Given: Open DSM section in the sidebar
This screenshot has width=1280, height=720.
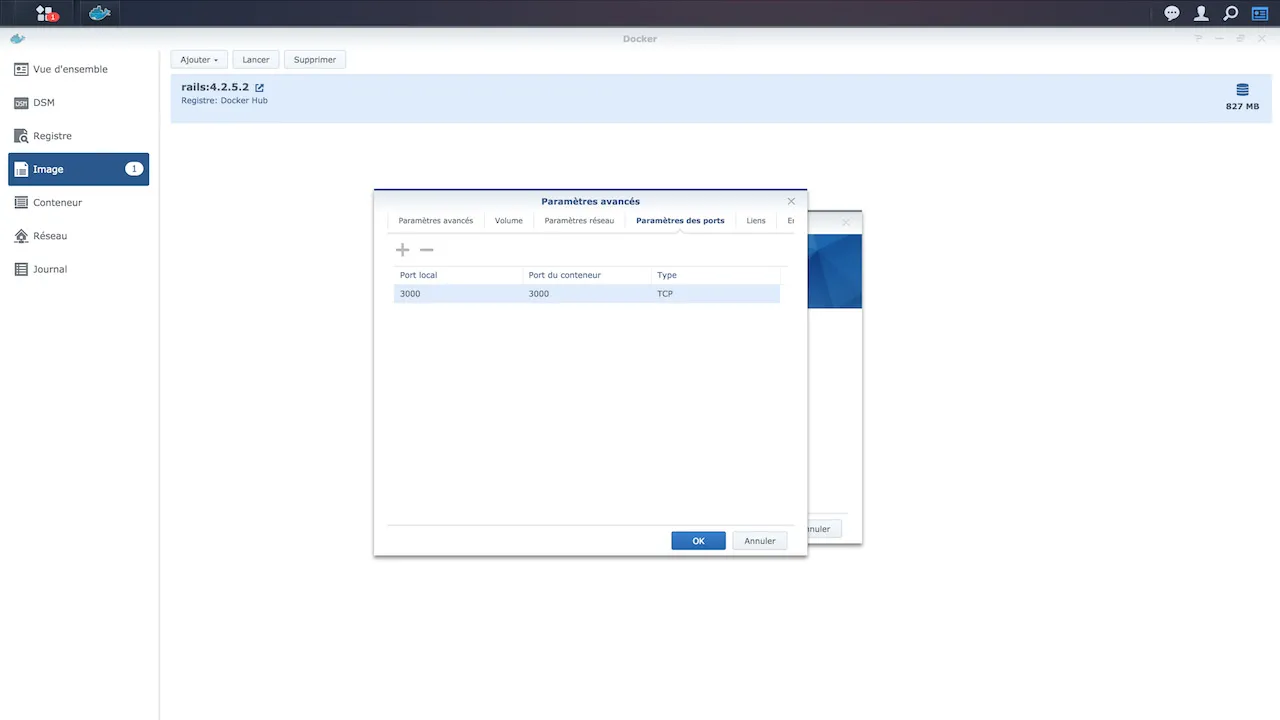Looking at the screenshot, I should [78, 103].
